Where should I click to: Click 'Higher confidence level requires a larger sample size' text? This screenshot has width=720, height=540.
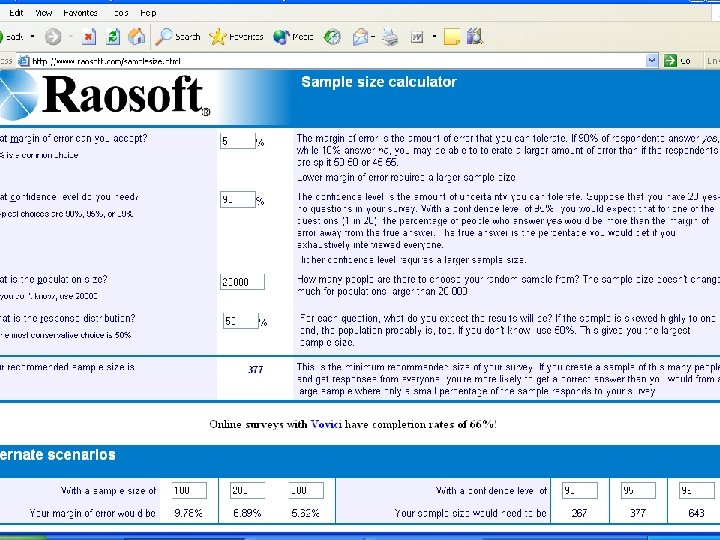tap(412, 260)
